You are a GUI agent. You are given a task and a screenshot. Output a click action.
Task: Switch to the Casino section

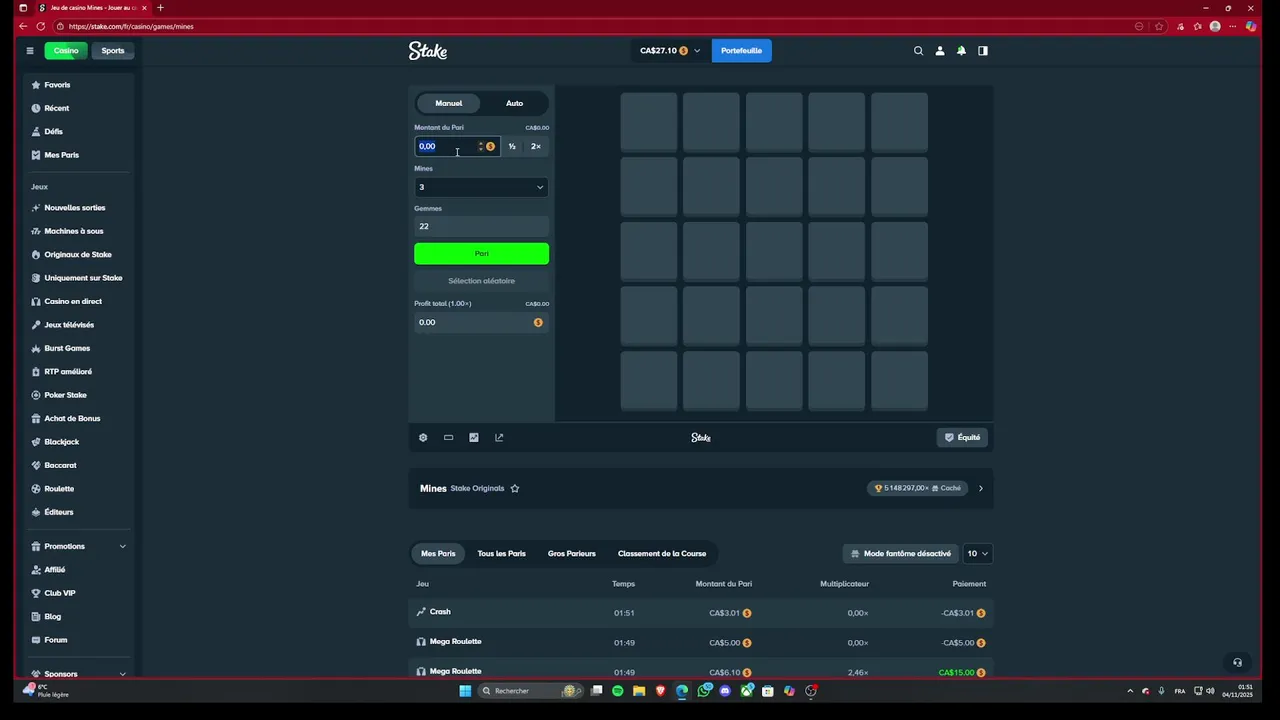(66, 51)
